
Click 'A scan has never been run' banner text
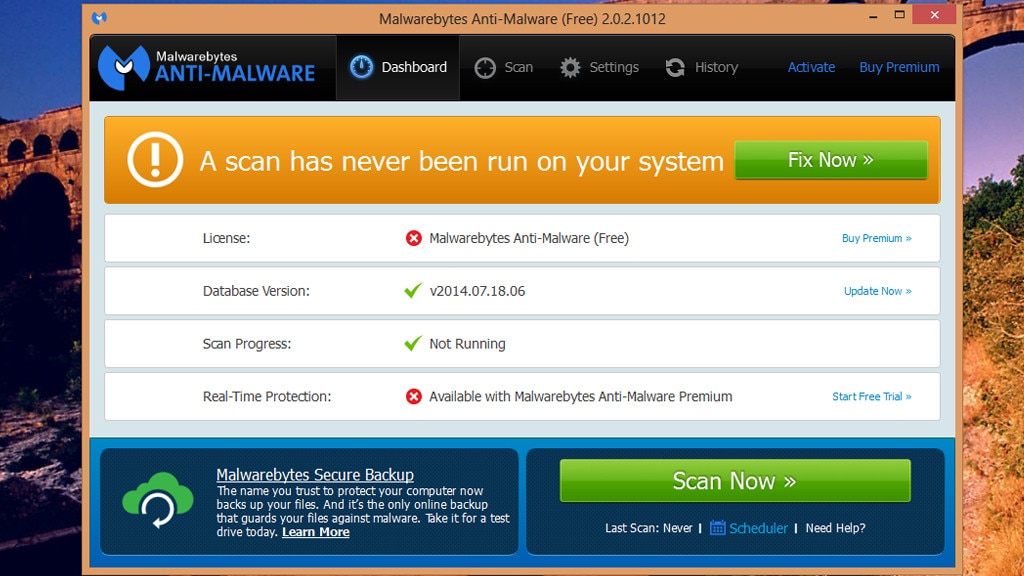coord(462,161)
